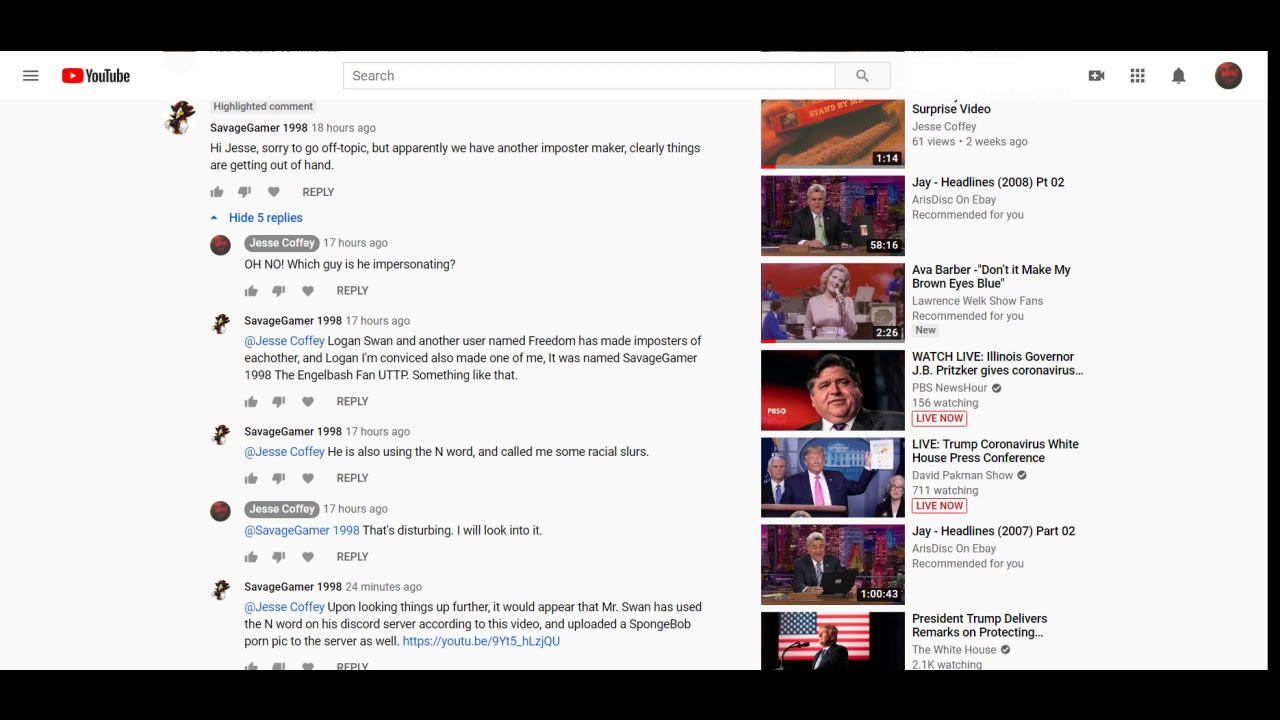The image size is (1280, 720).
Task: Open the Ava Barber video thumbnail
Action: point(833,303)
